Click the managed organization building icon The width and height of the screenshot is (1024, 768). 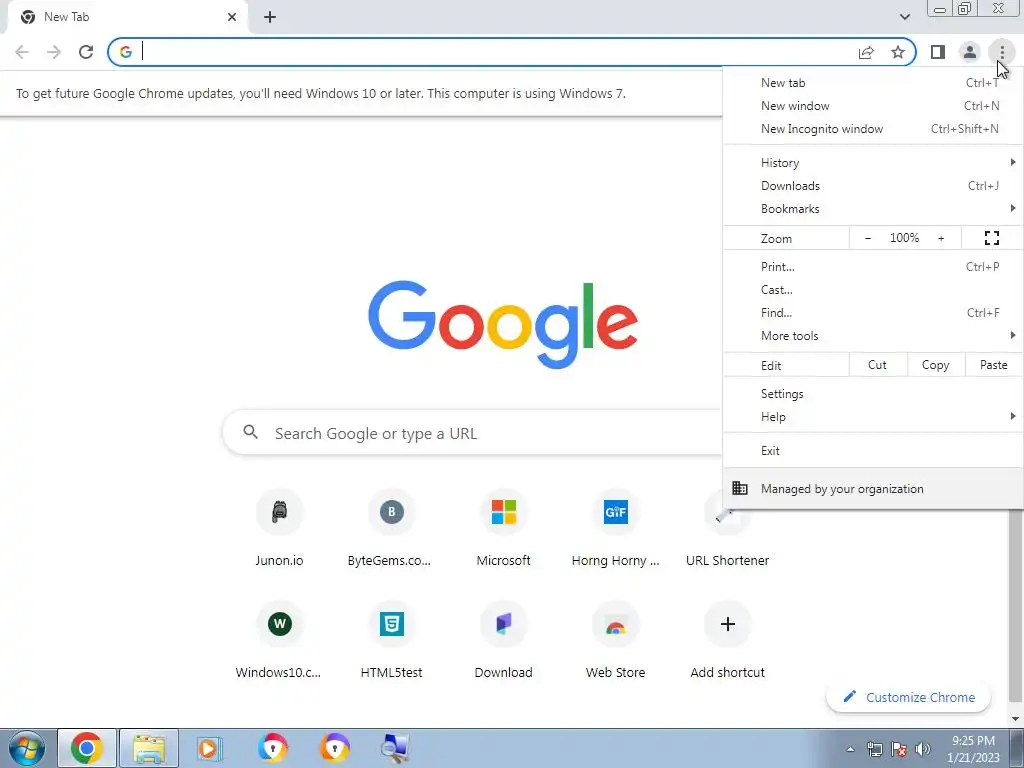coord(740,488)
